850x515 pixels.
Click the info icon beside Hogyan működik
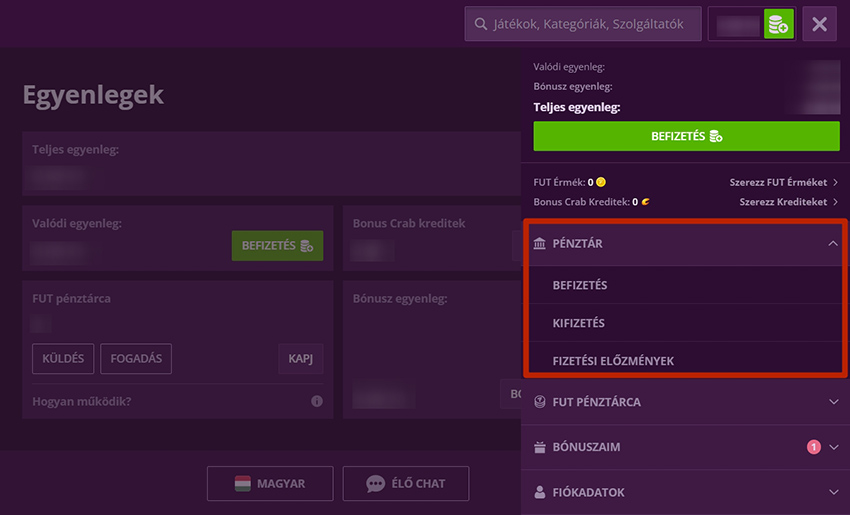click(317, 401)
